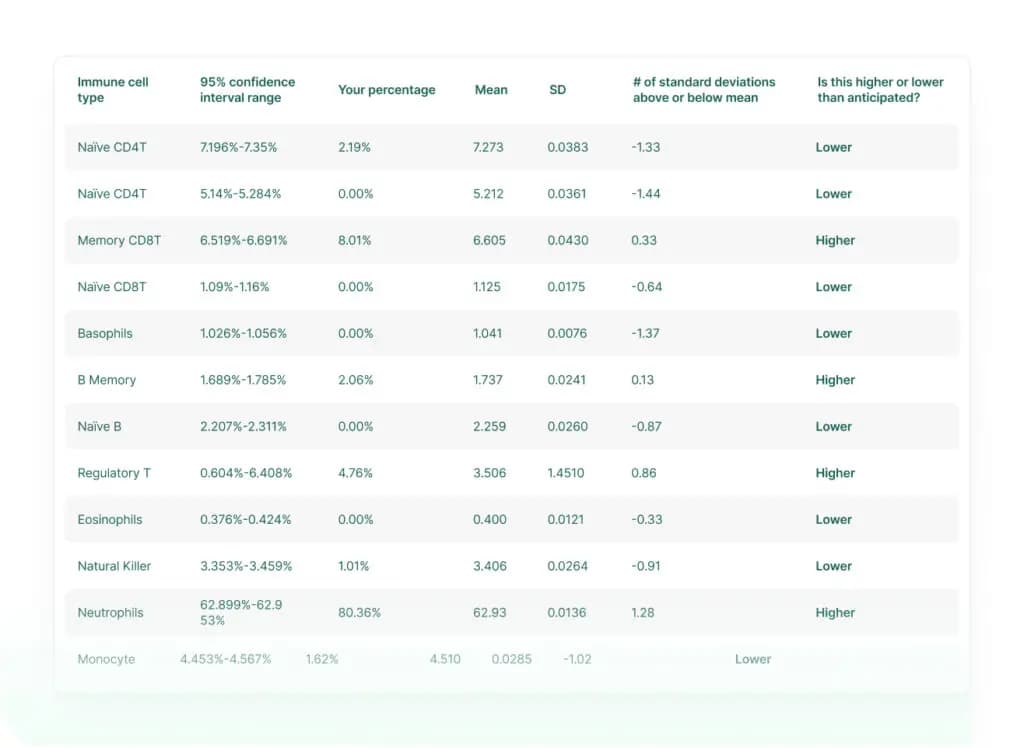Click the 'SD' column header
The image size is (1024, 748).
click(x=558, y=89)
